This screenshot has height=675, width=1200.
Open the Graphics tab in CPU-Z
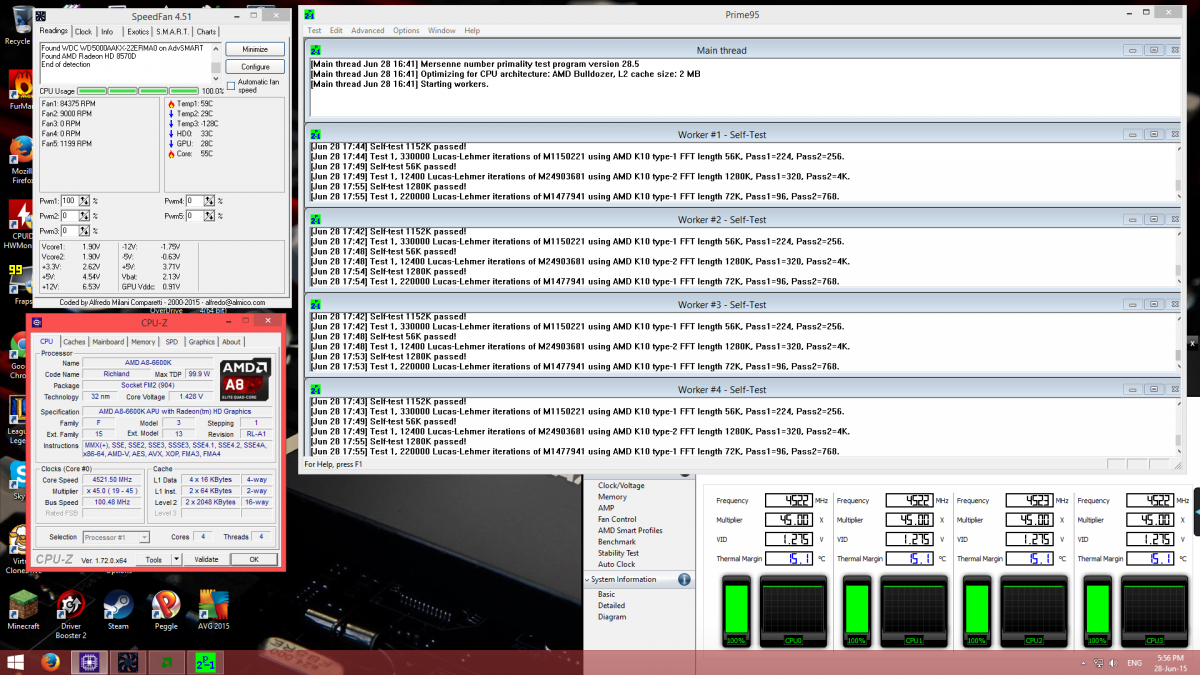202,342
